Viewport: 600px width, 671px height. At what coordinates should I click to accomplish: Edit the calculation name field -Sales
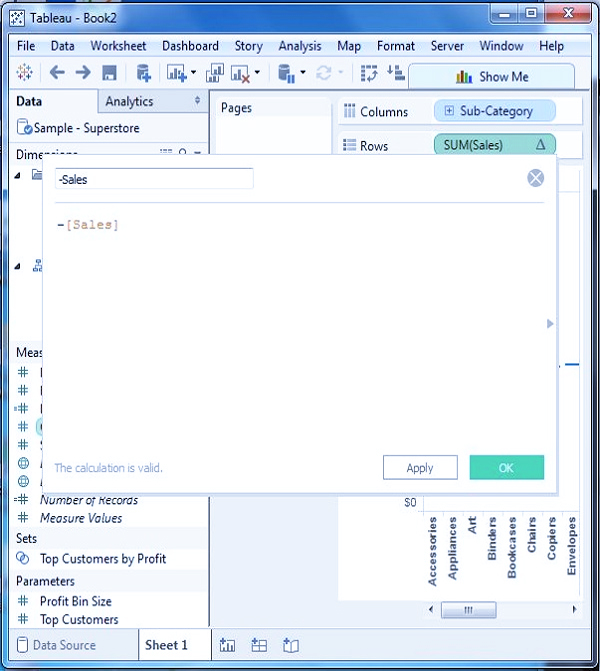154,179
